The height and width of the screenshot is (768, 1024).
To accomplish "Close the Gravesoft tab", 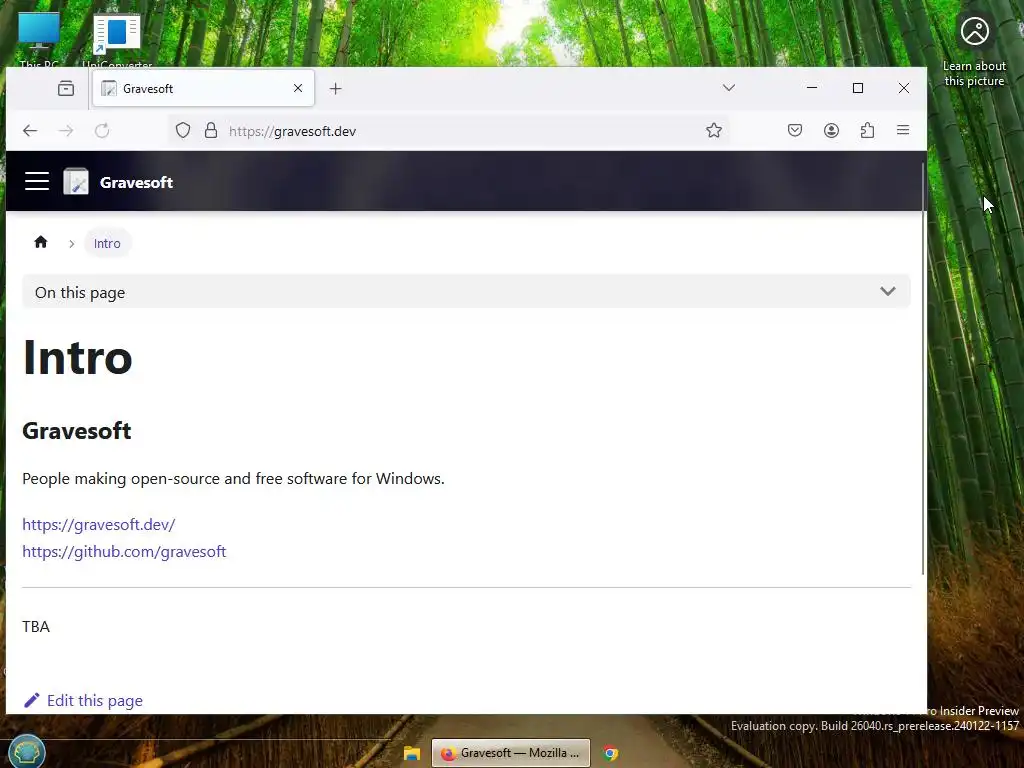I will click(298, 88).
